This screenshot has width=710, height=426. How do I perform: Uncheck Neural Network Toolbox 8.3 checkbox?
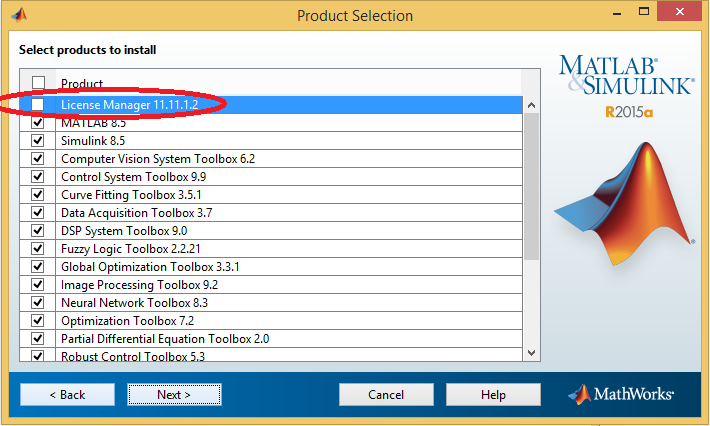(38, 302)
